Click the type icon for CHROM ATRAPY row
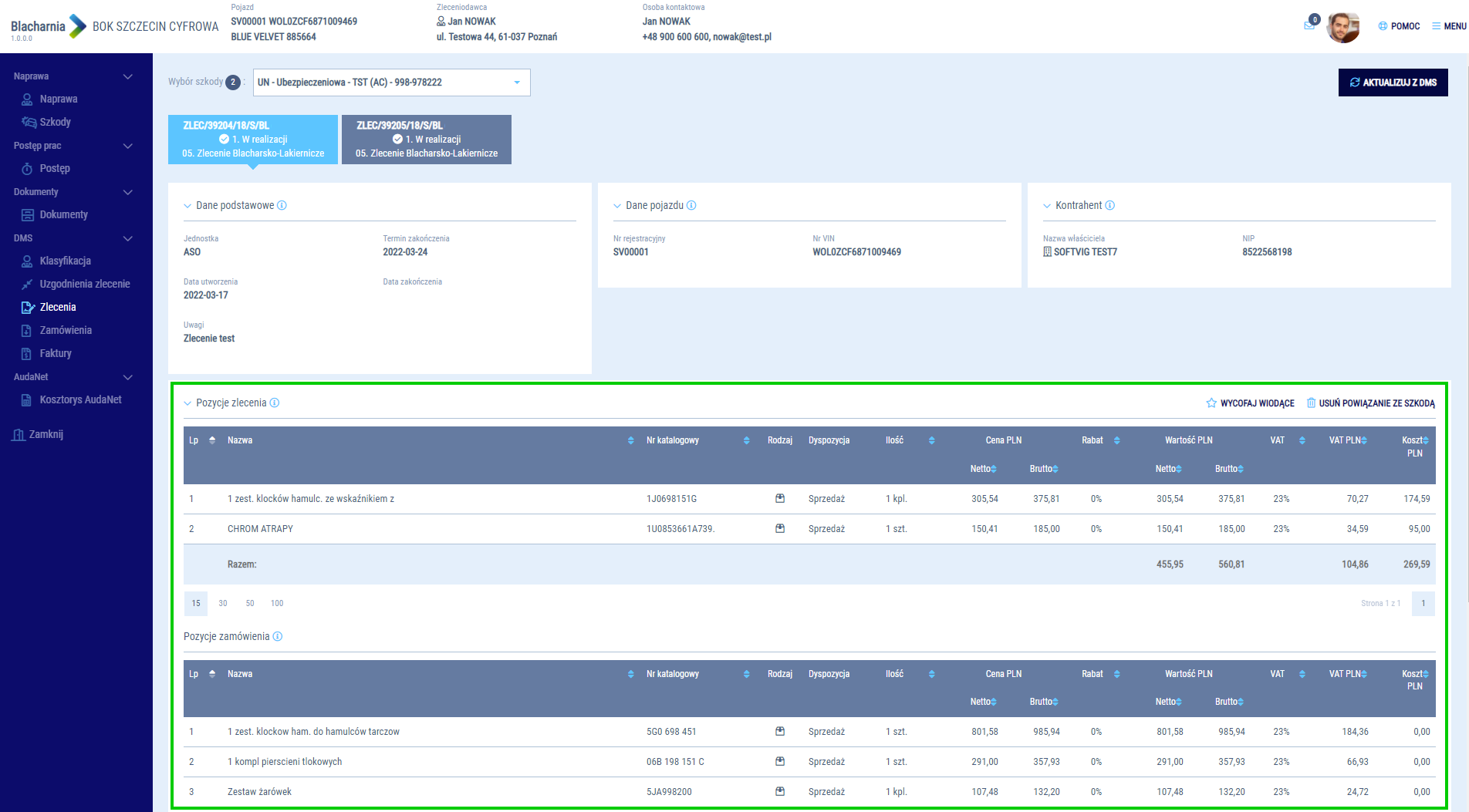The width and height of the screenshot is (1469, 812). [x=780, y=529]
